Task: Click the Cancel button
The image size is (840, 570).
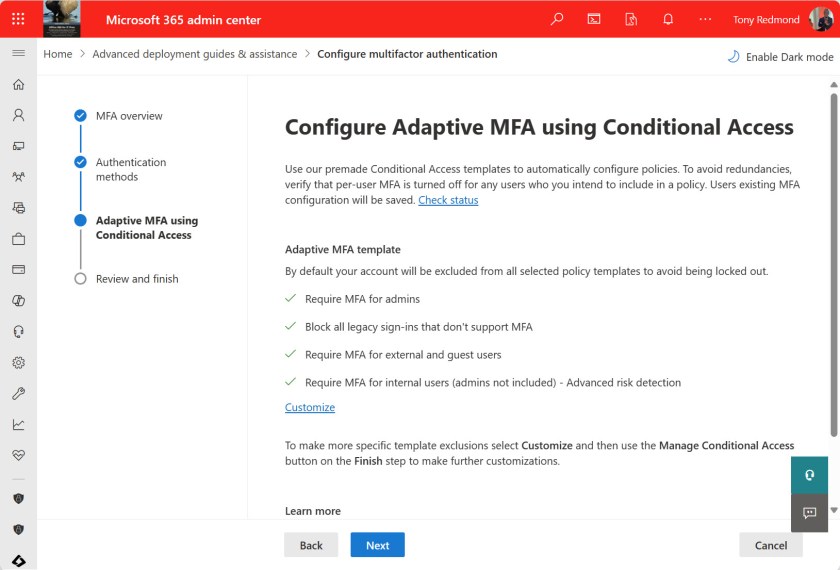Action: pyautogui.click(x=770, y=545)
